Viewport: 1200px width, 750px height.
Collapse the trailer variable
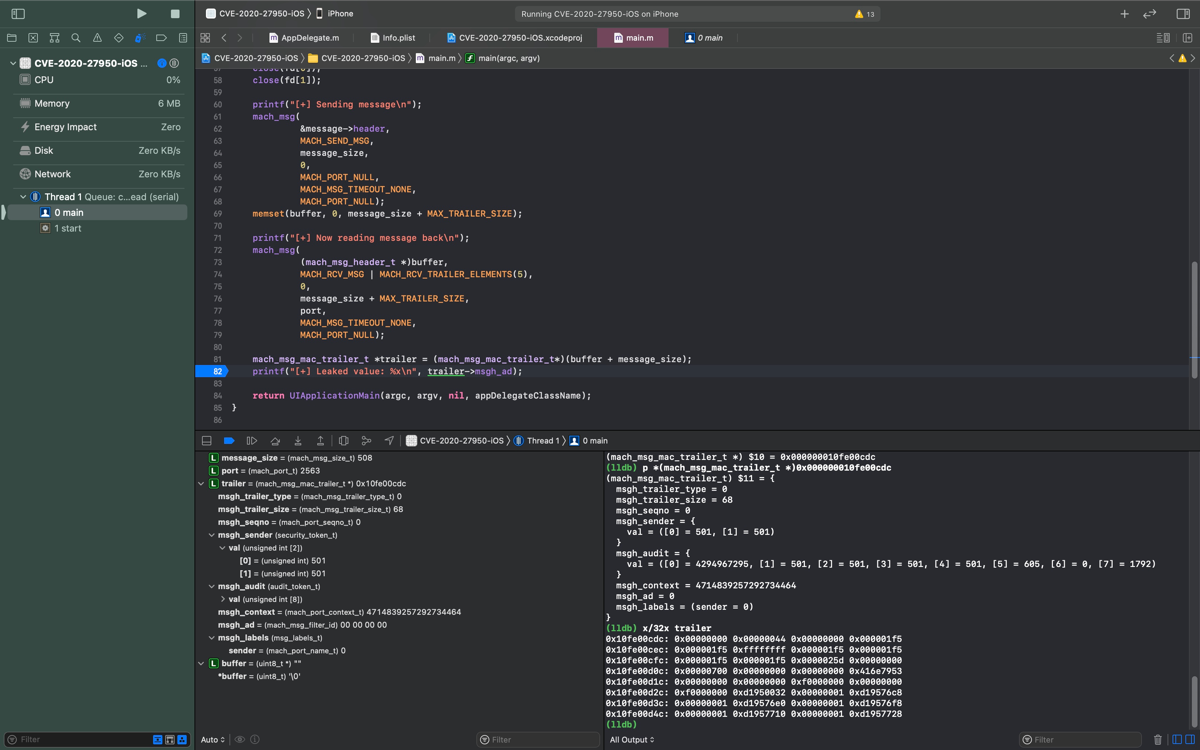[x=201, y=484]
